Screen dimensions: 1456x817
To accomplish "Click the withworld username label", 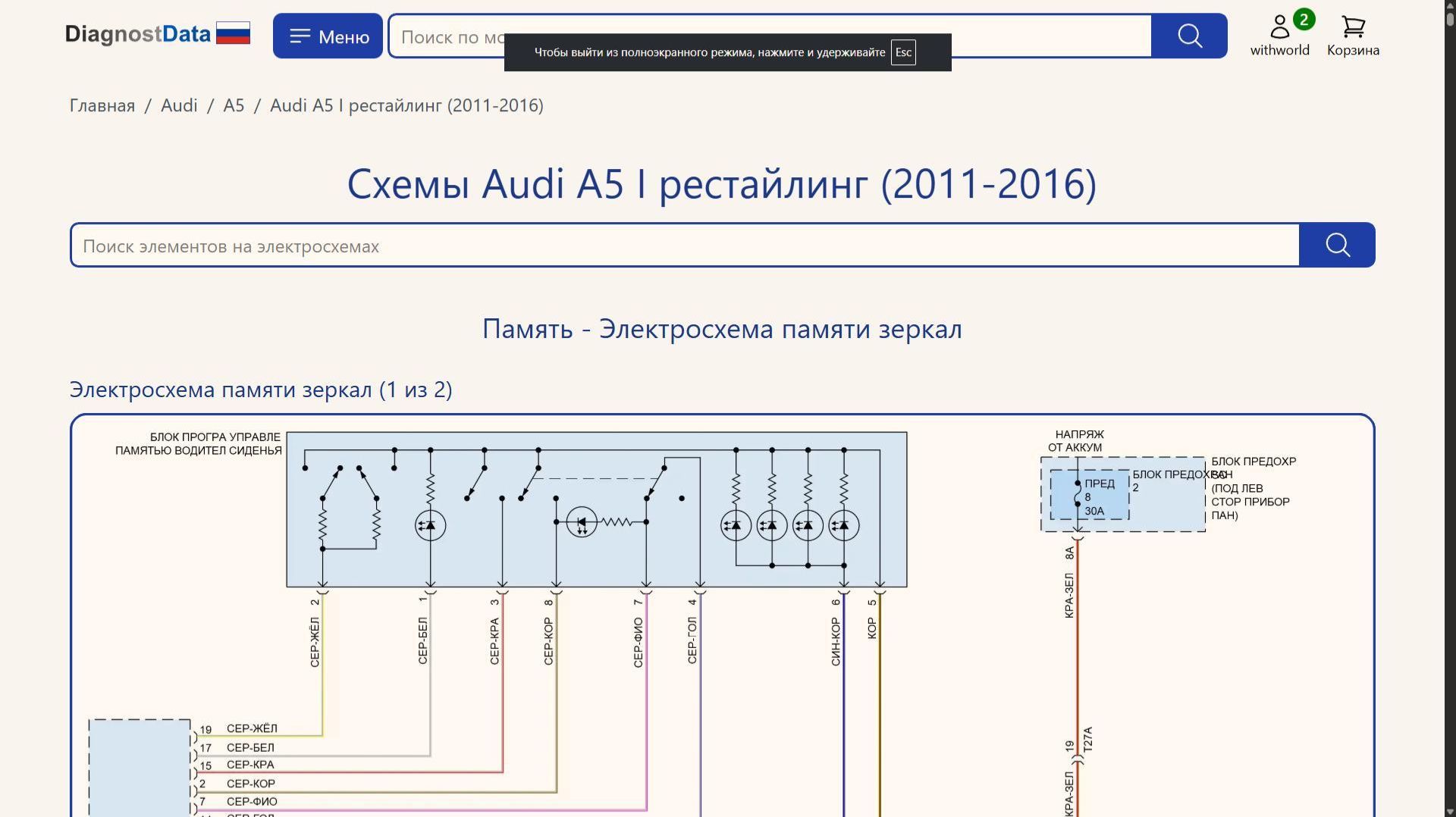I will pos(1280,50).
